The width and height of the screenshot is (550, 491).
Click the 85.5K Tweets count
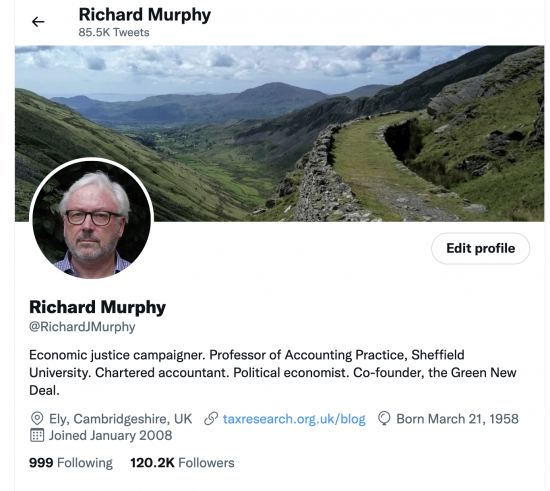tap(114, 32)
